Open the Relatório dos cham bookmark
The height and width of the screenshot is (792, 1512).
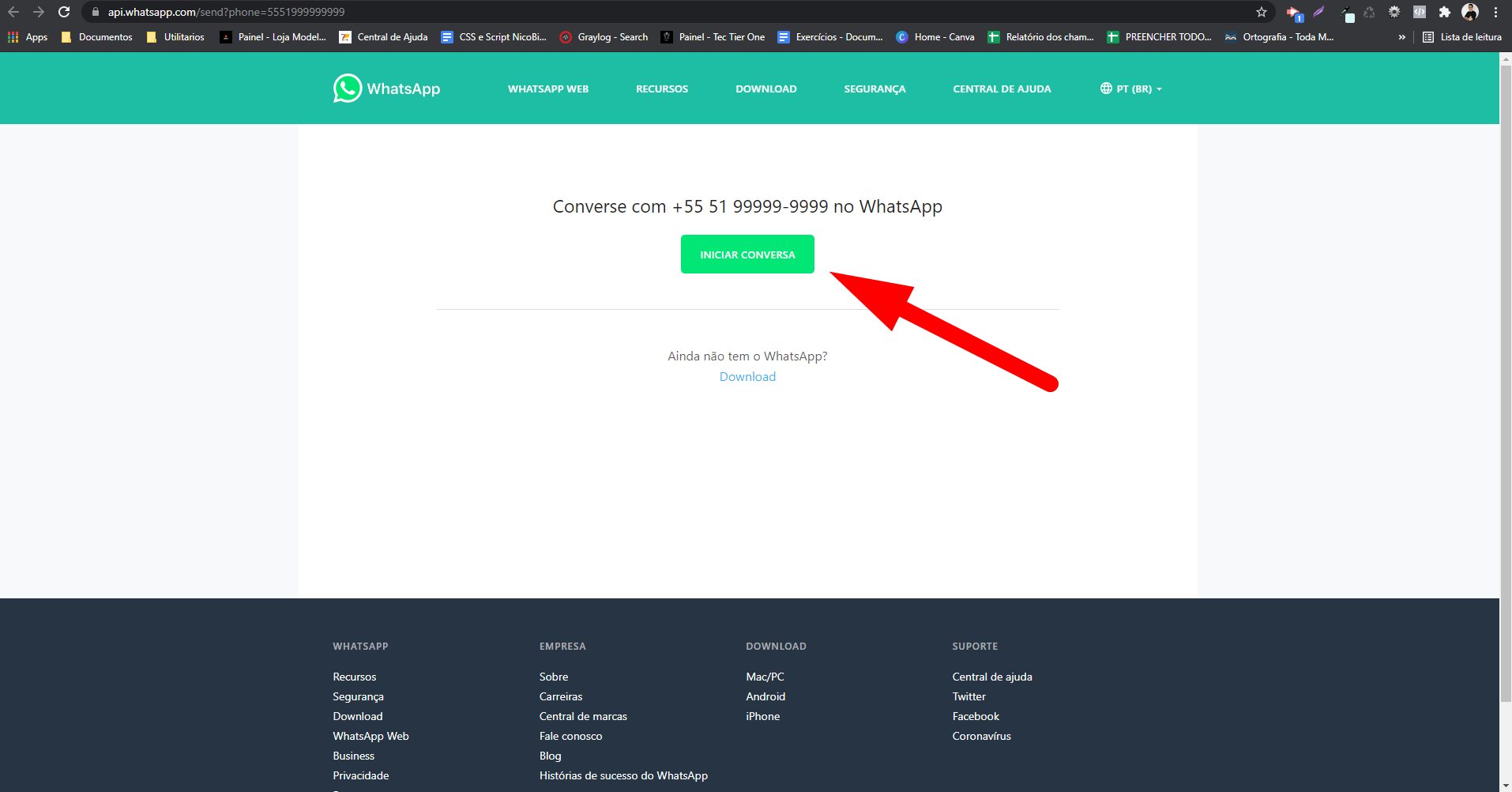pyautogui.click(x=1041, y=37)
